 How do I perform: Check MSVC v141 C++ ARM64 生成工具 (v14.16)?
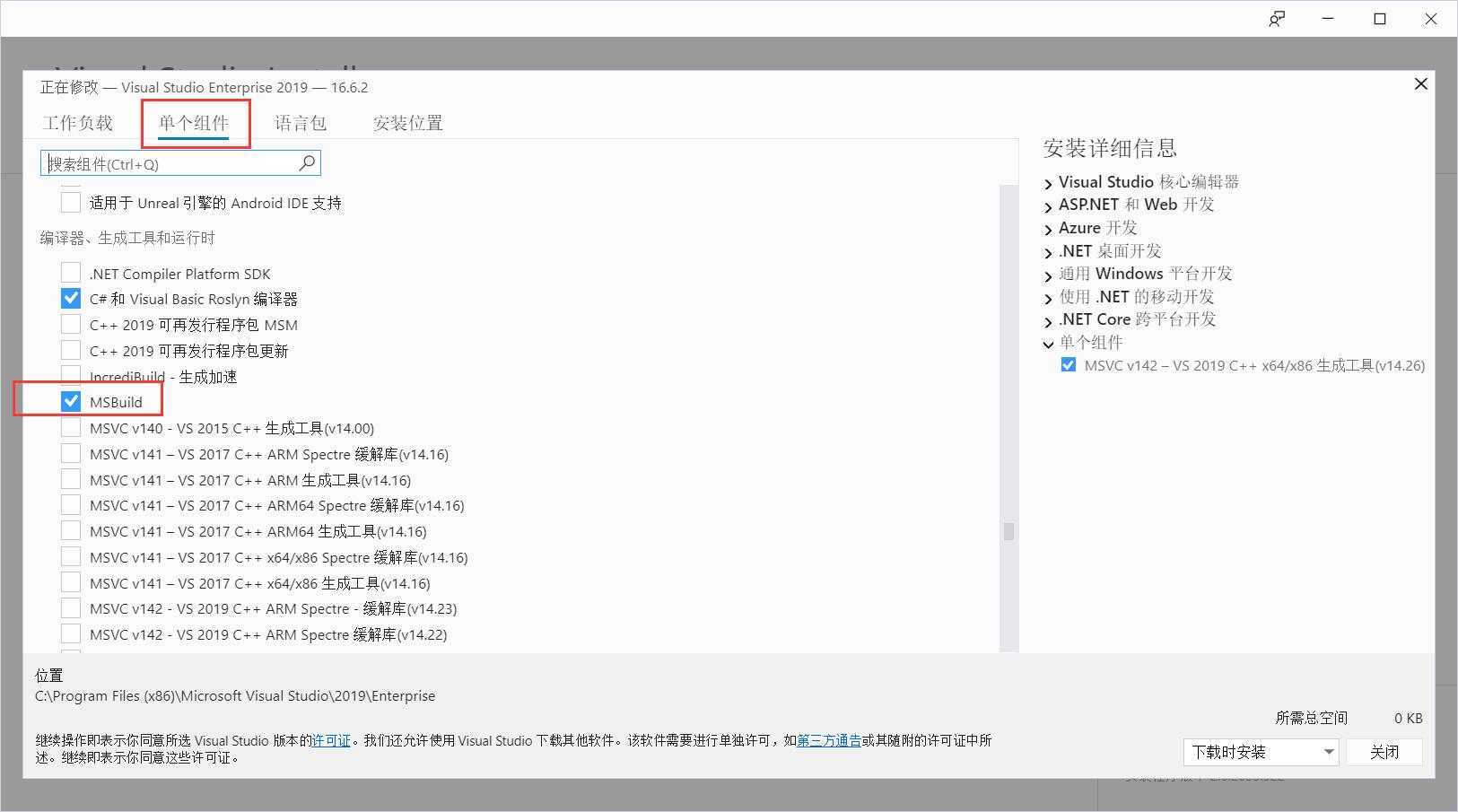pos(71,530)
